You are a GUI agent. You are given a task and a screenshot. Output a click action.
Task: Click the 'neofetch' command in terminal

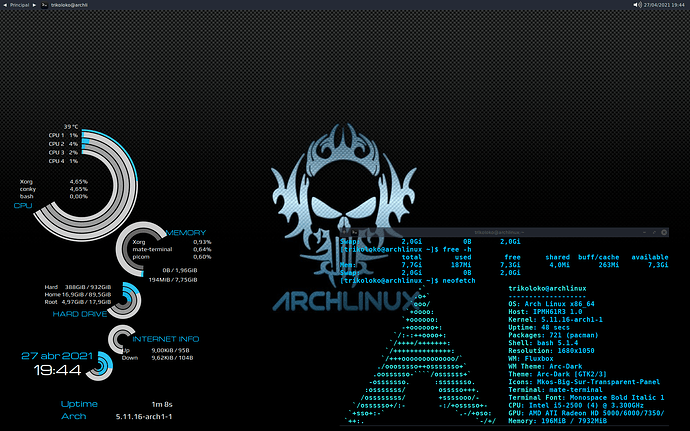459,280
